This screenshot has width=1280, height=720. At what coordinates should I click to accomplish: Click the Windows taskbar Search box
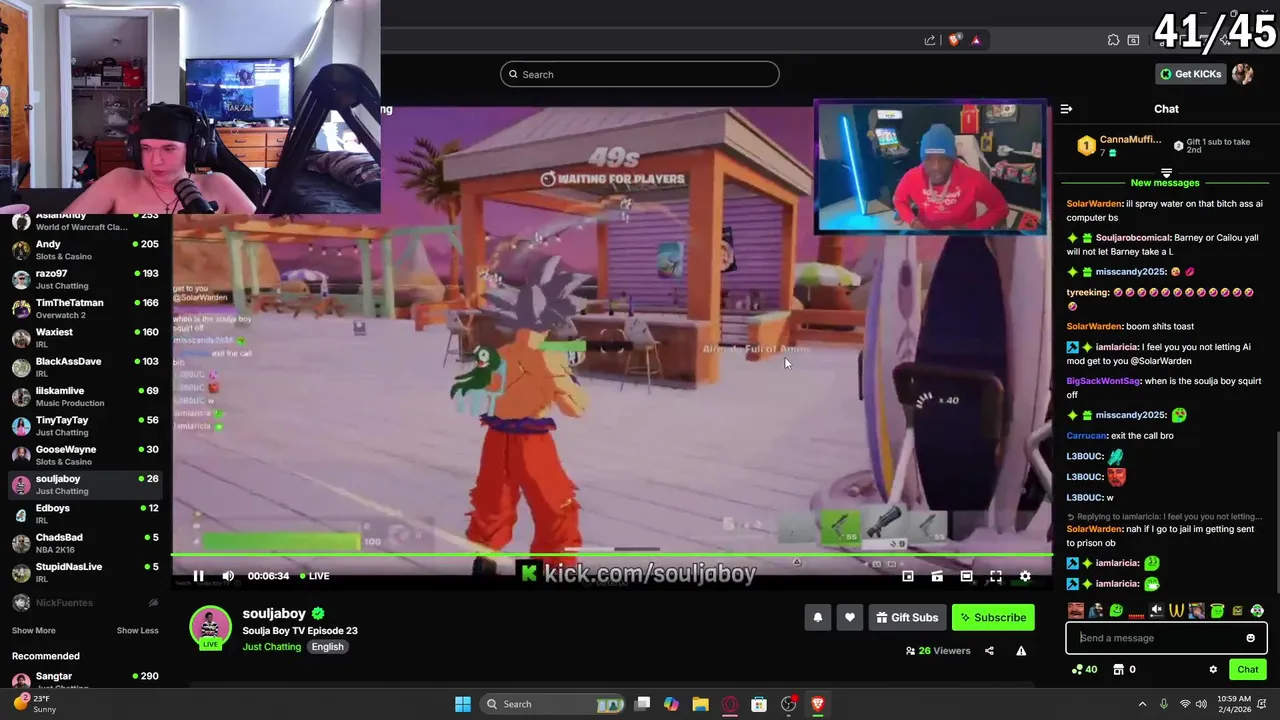point(554,704)
